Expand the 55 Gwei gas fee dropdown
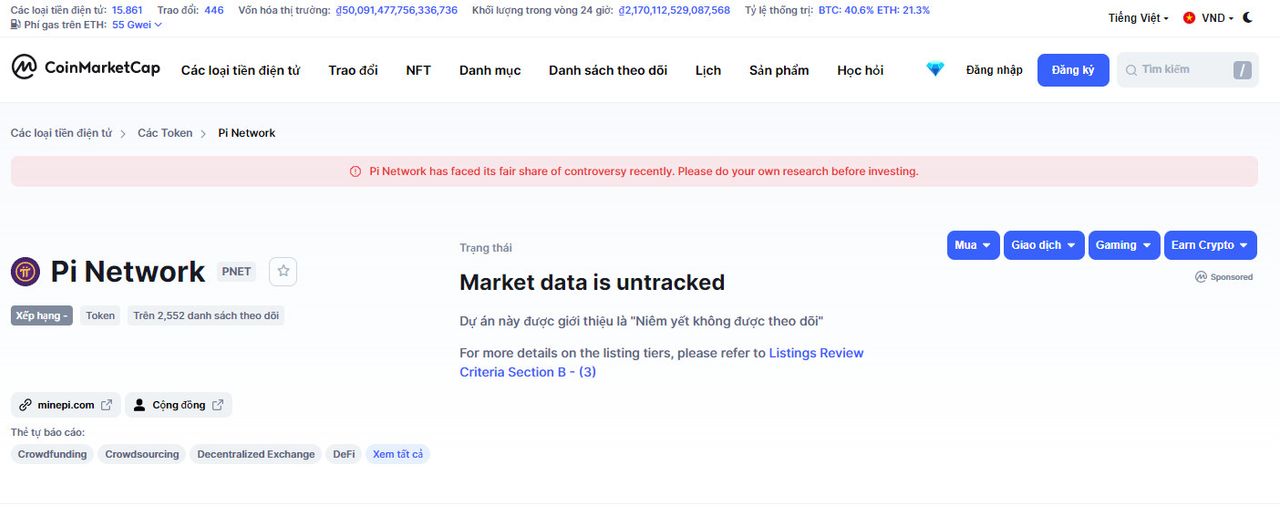The height and width of the screenshot is (527, 1280). pos(137,24)
